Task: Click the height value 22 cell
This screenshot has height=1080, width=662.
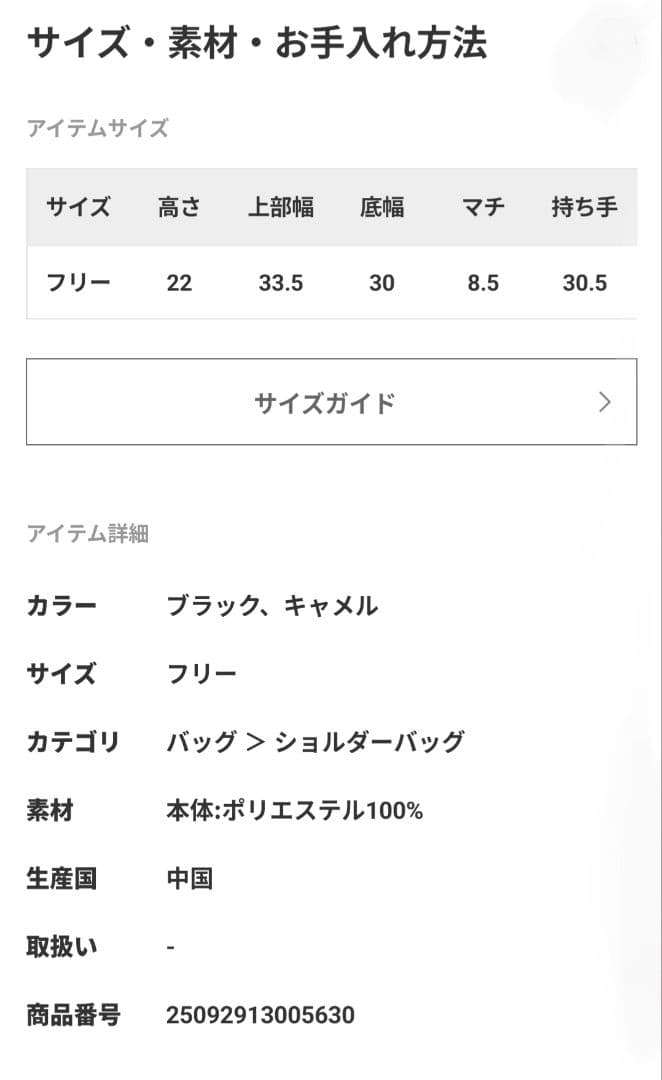Action: coord(179,282)
